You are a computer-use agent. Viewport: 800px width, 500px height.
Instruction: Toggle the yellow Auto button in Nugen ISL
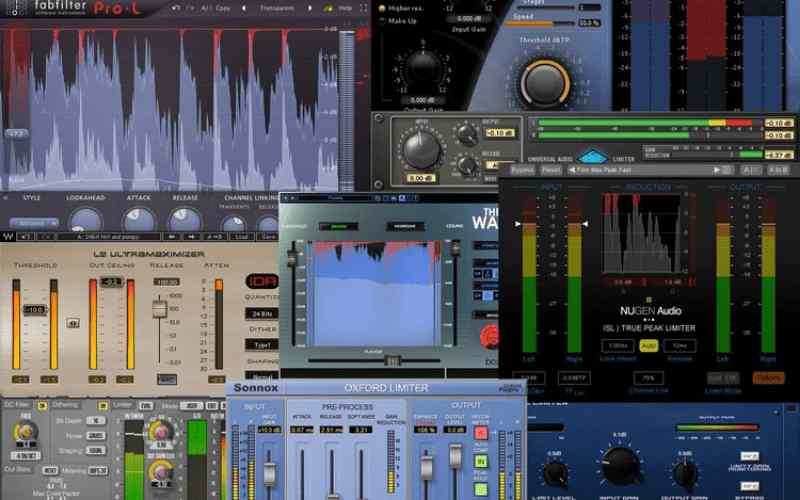click(x=648, y=346)
